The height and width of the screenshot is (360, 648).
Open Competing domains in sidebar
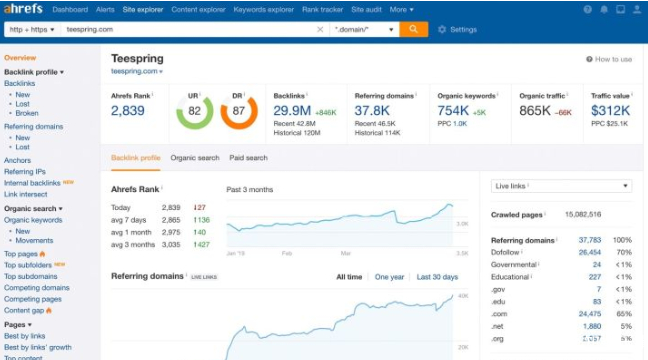click(37, 288)
